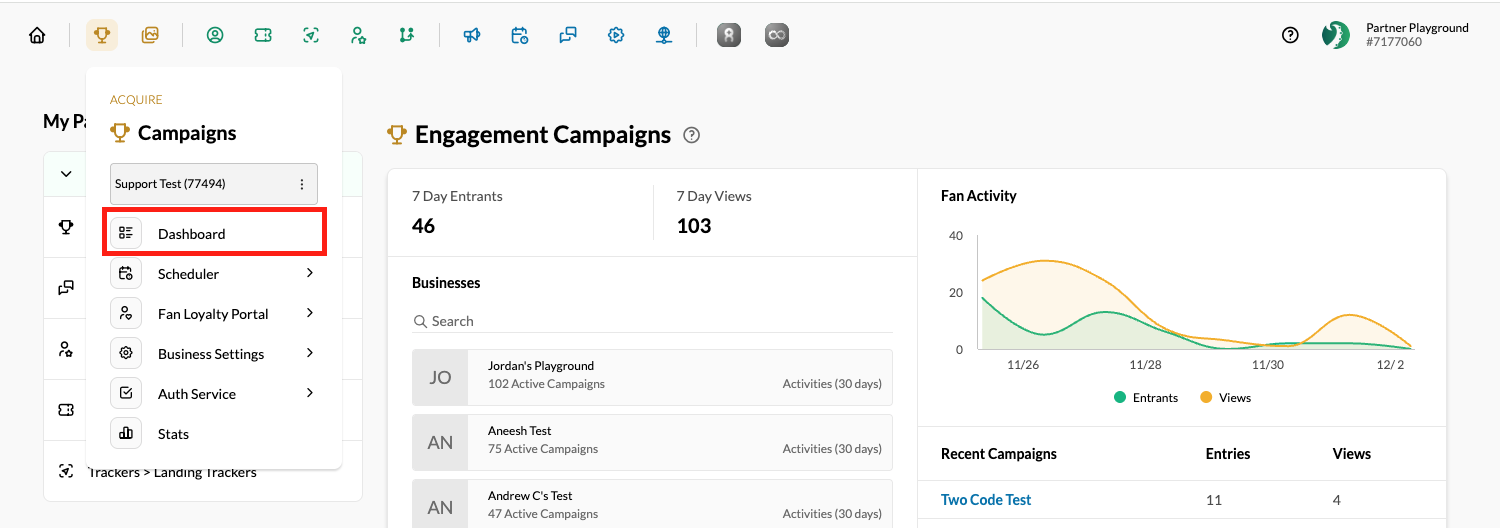Screen dimensions: 1500x528
Task: Open Business Settings menu item
Action: click(211, 354)
